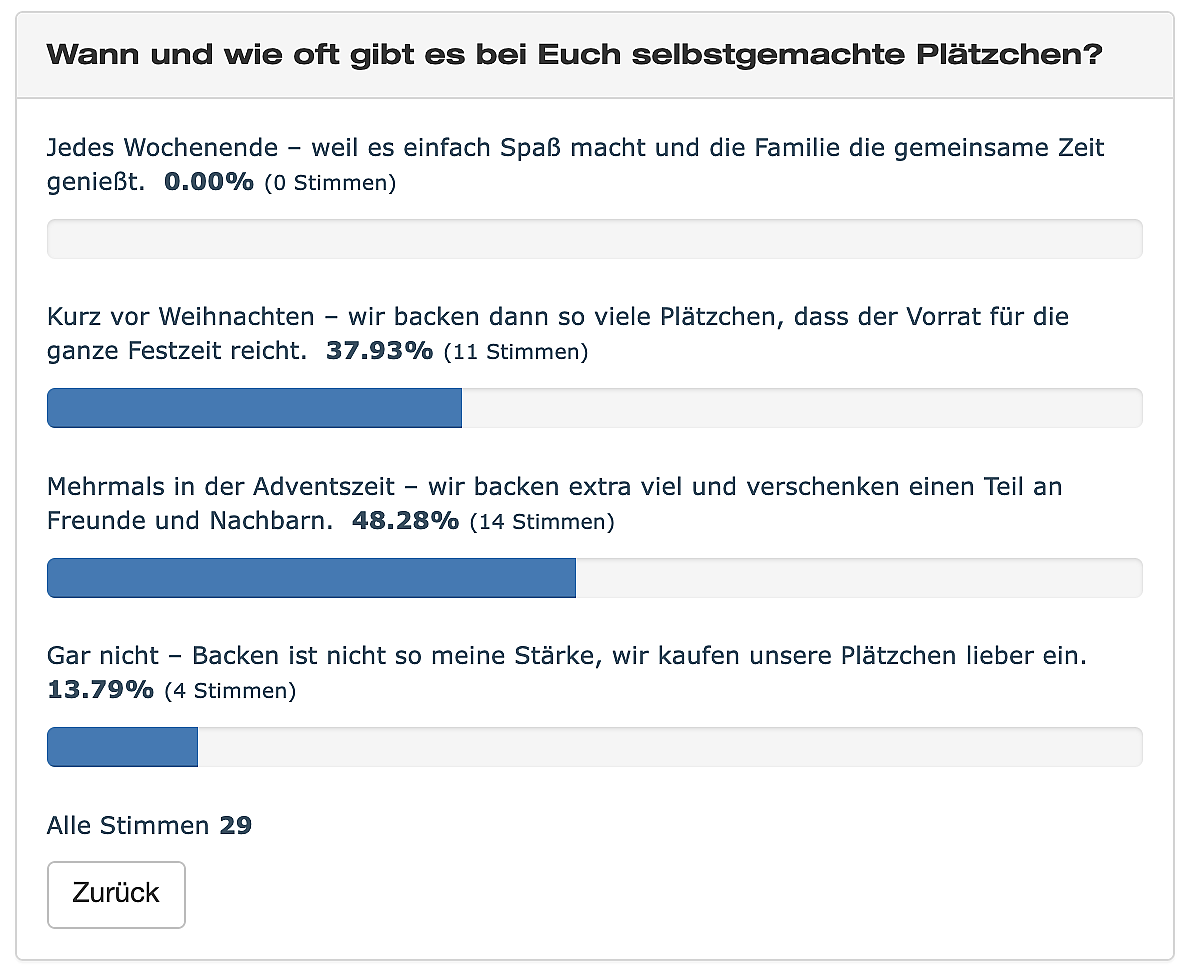
Task: Click the 13.79% result value
Action: 100,690
